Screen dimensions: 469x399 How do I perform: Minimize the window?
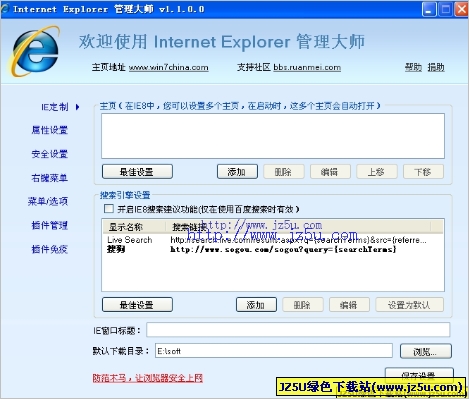(429, 9)
